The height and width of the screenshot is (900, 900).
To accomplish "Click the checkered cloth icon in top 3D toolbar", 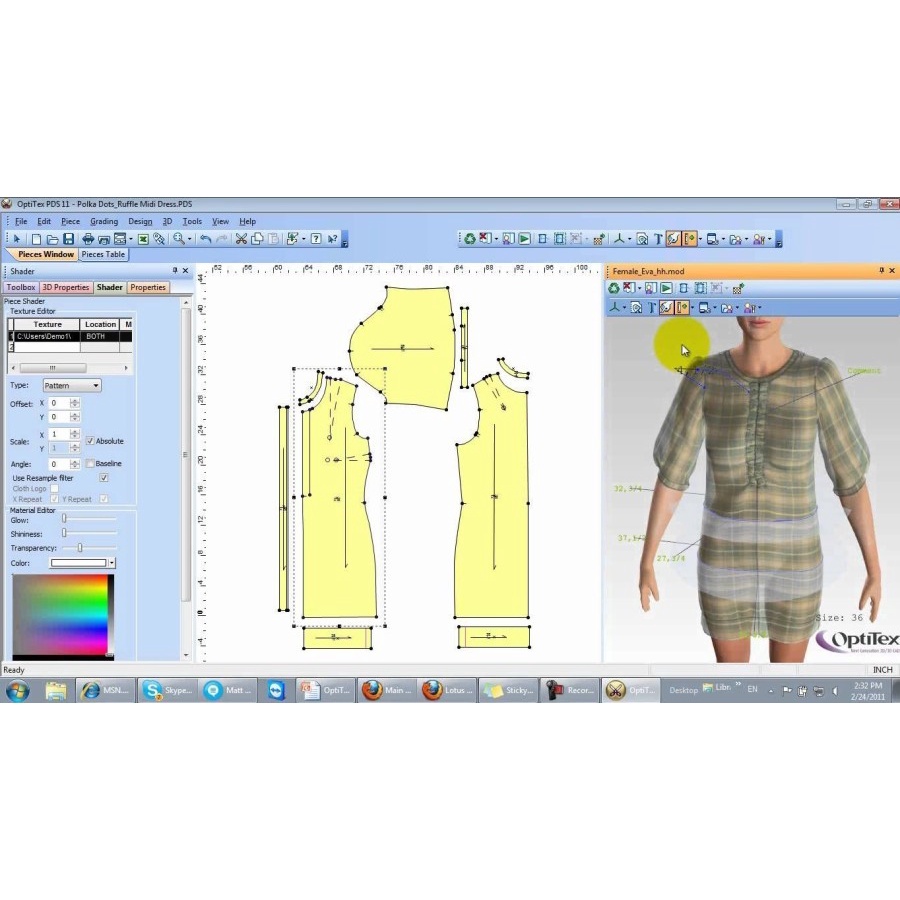I will coord(598,239).
